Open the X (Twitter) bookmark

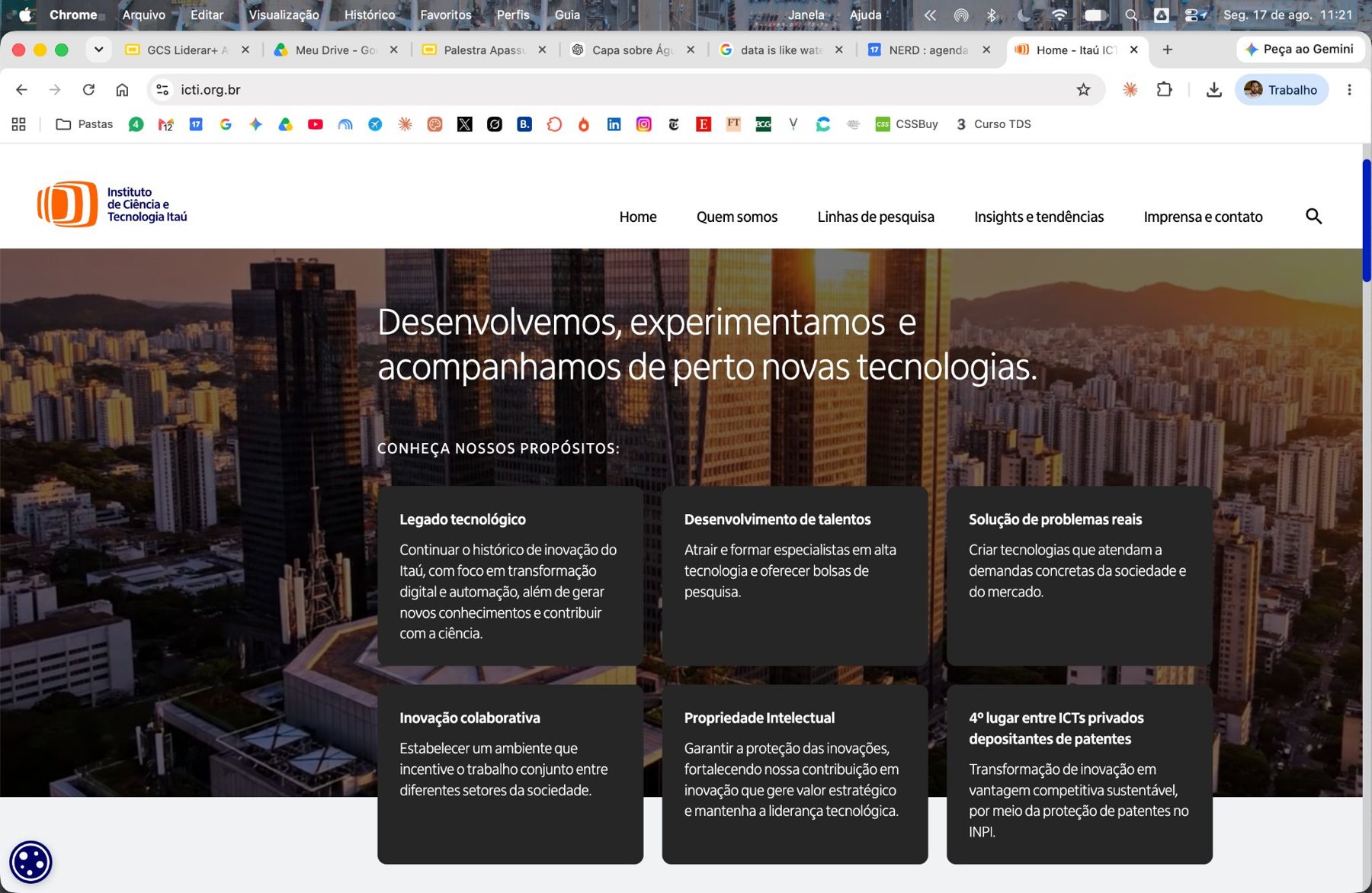464,124
